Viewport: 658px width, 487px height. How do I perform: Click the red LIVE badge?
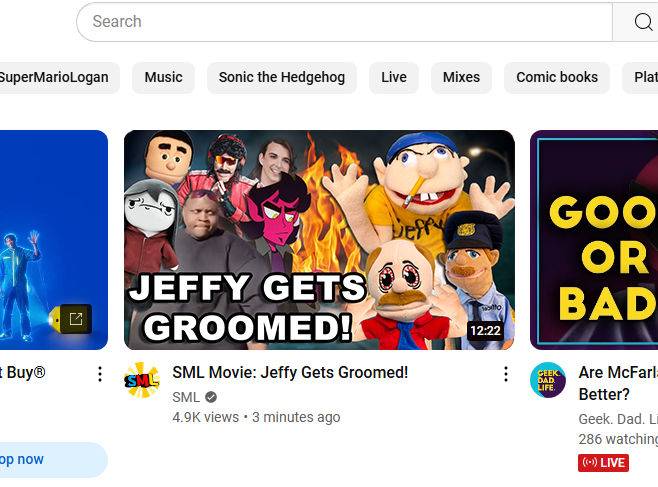pos(603,463)
